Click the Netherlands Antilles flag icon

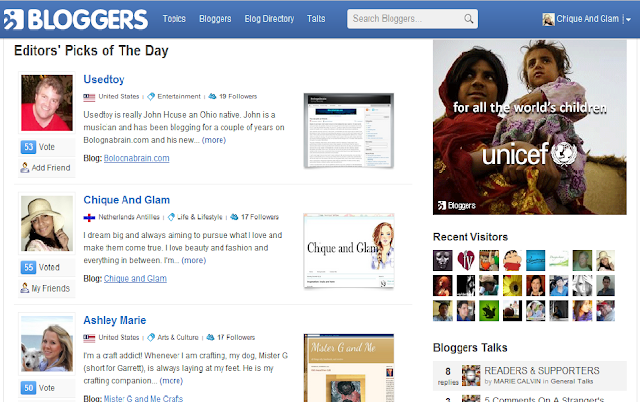89,217
